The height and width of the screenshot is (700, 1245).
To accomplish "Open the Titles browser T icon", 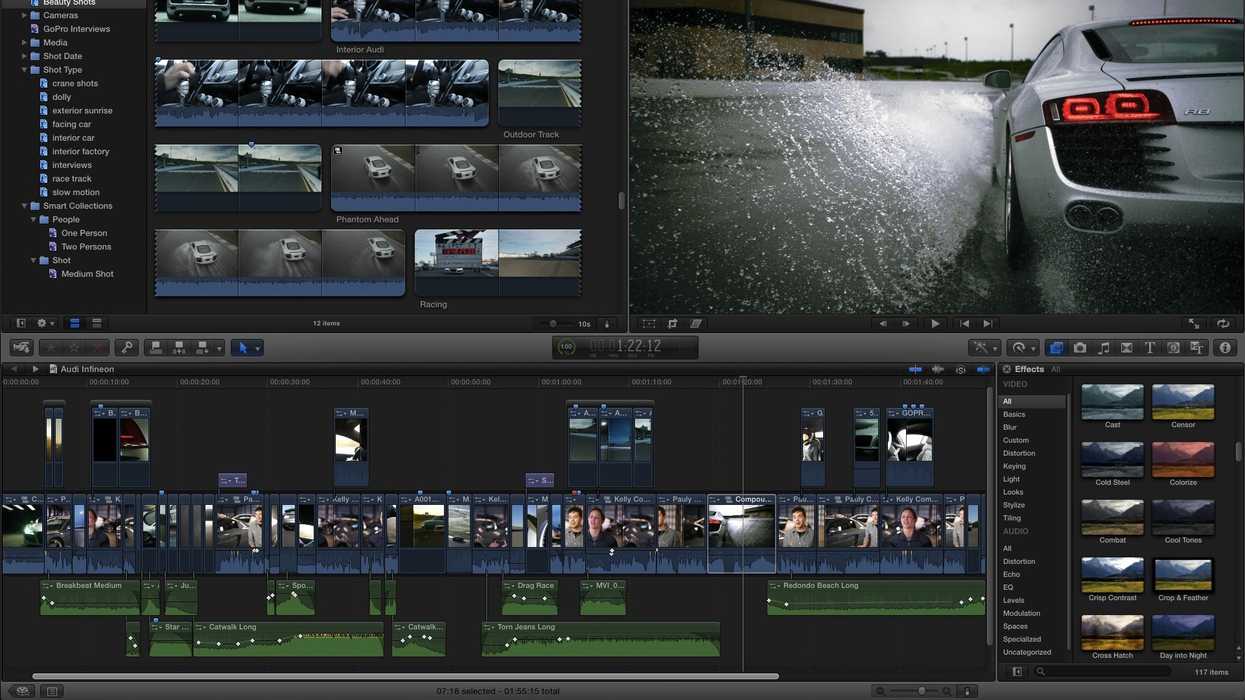I will [1150, 348].
